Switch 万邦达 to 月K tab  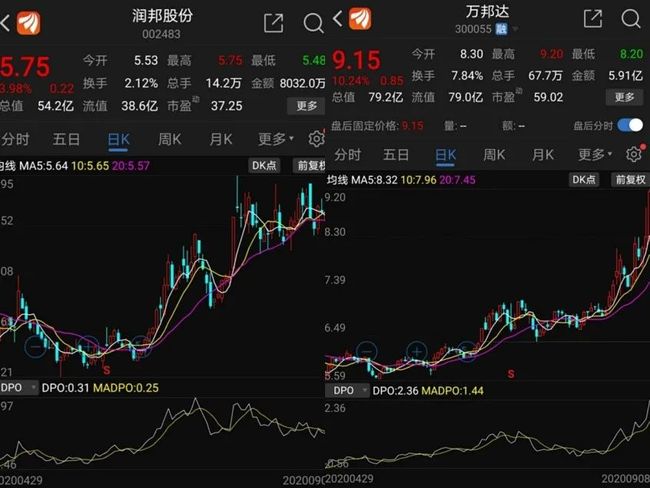click(543, 155)
